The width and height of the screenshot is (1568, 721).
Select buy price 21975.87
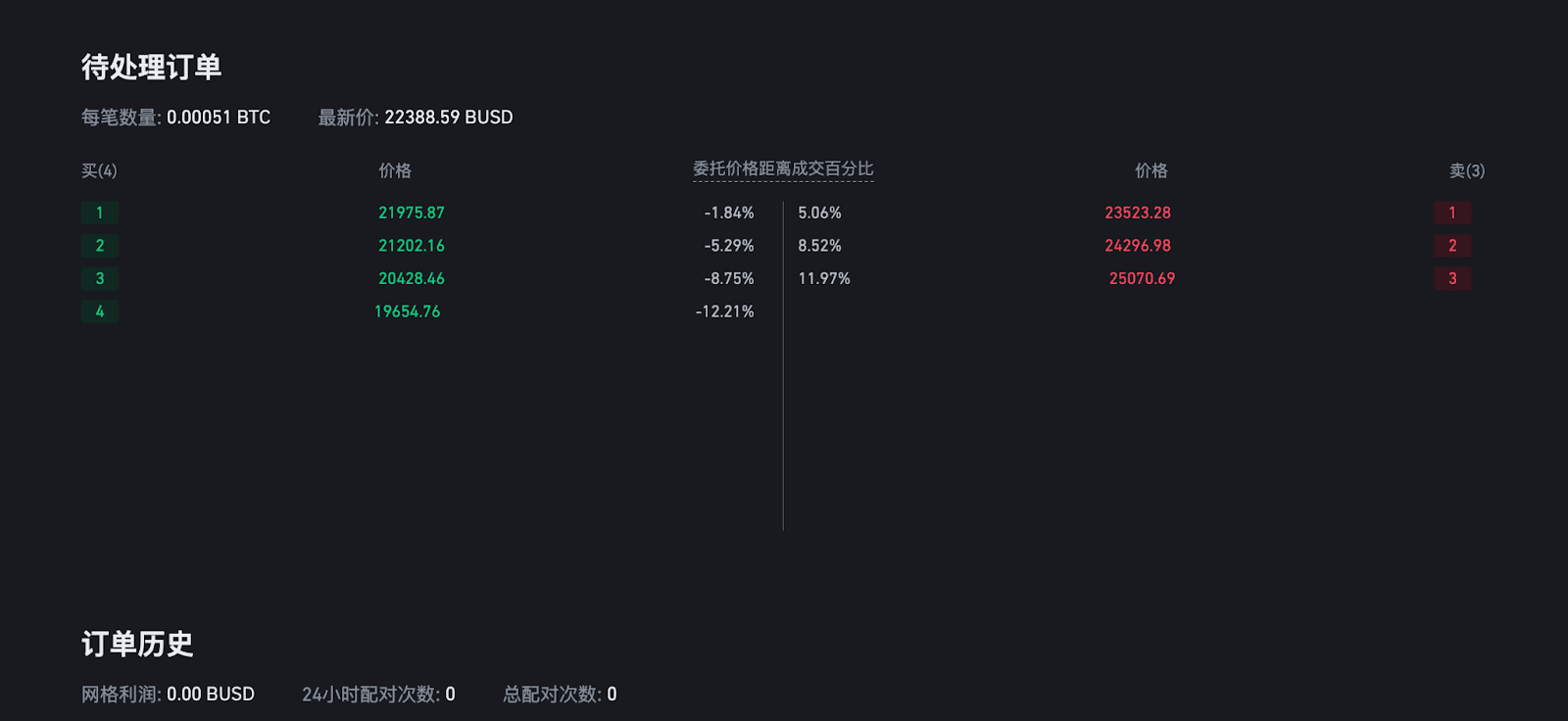[412, 213]
